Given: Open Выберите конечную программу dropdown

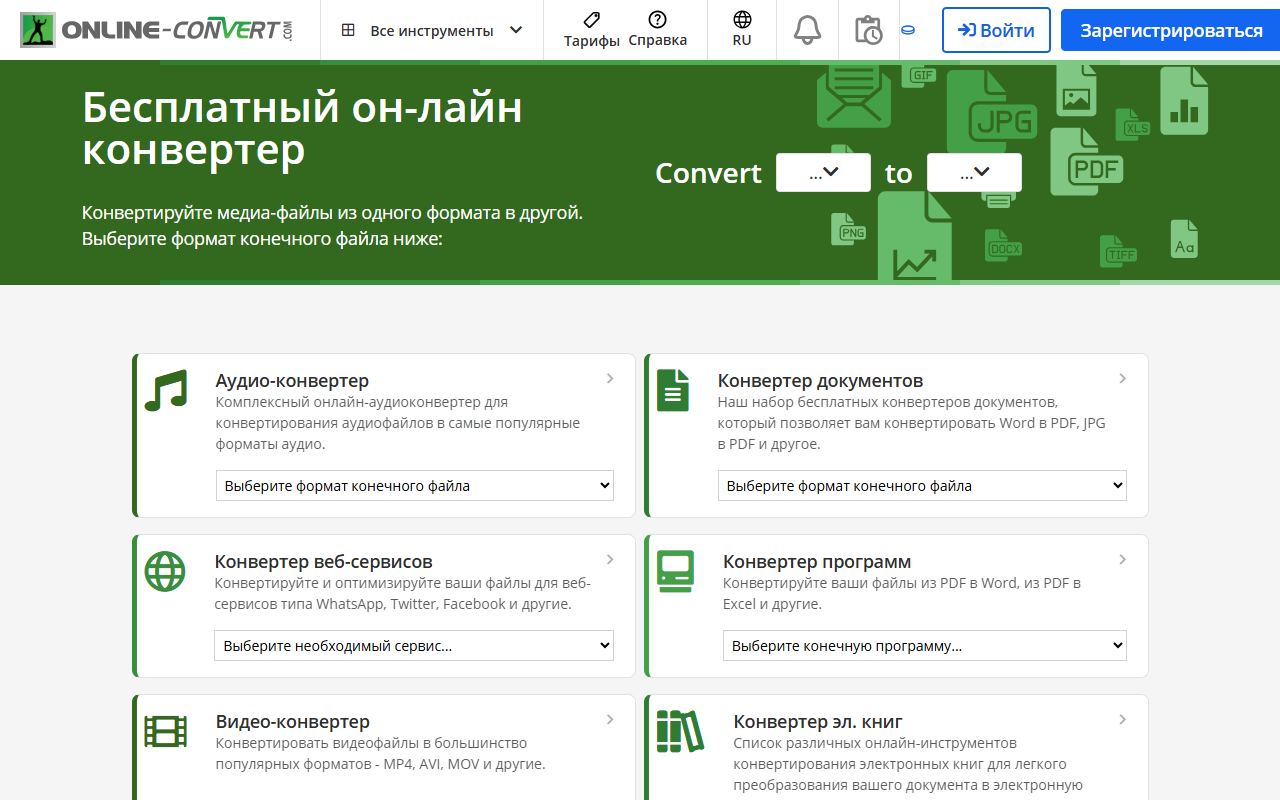Looking at the screenshot, I should coord(925,645).
